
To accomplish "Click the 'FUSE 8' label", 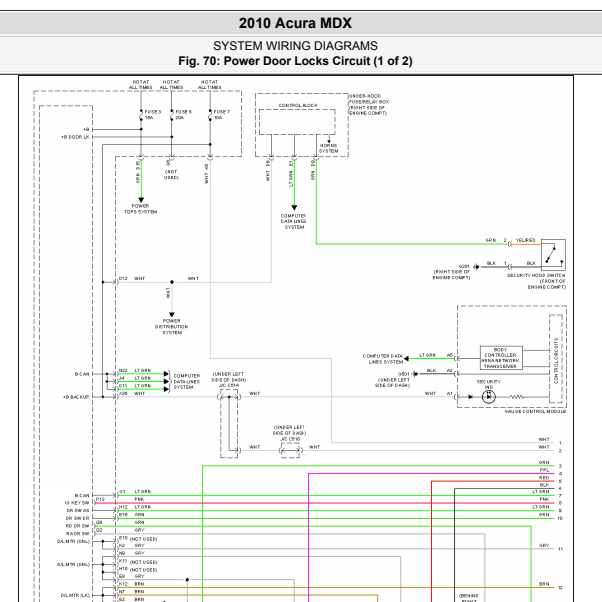I will coord(184,112).
